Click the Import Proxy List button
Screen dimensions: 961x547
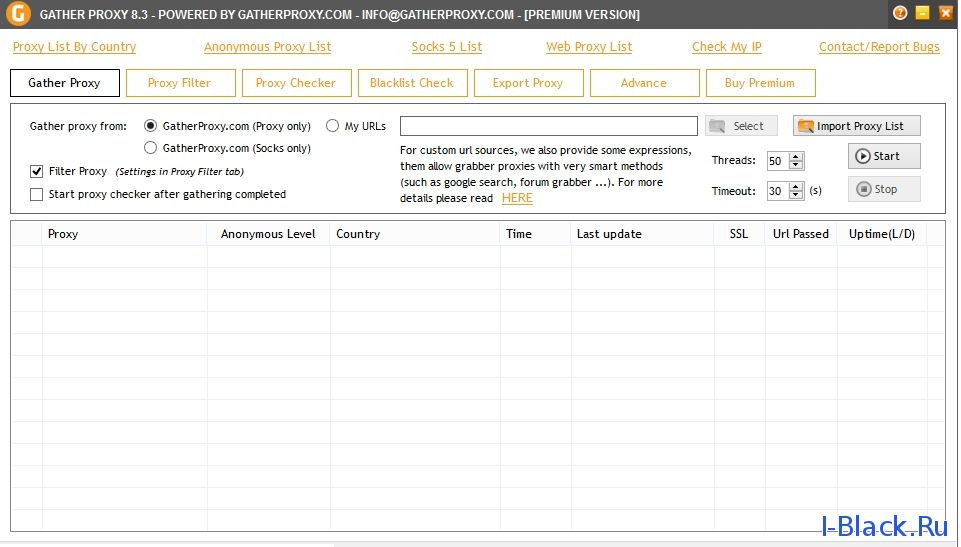click(856, 126)
